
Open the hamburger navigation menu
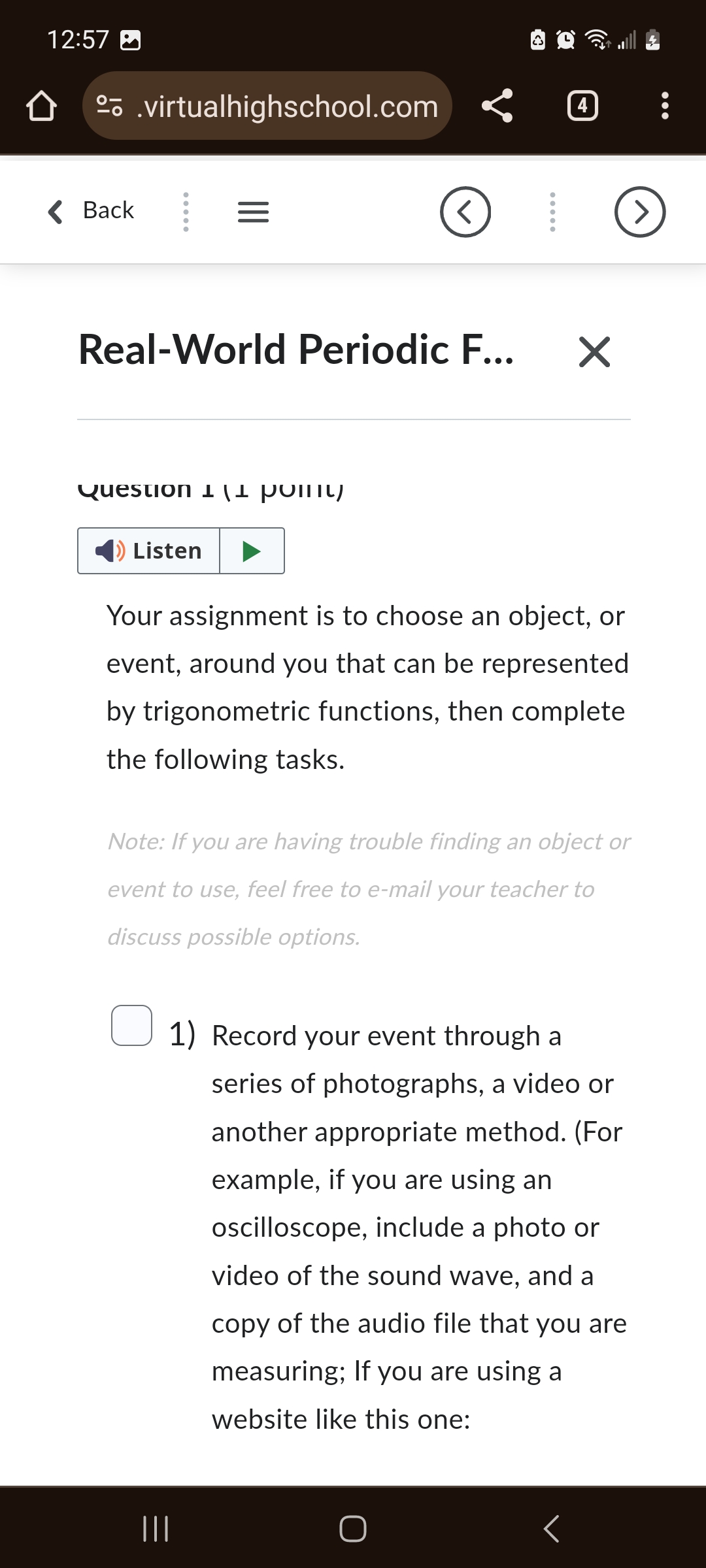[x=252, y=211]
